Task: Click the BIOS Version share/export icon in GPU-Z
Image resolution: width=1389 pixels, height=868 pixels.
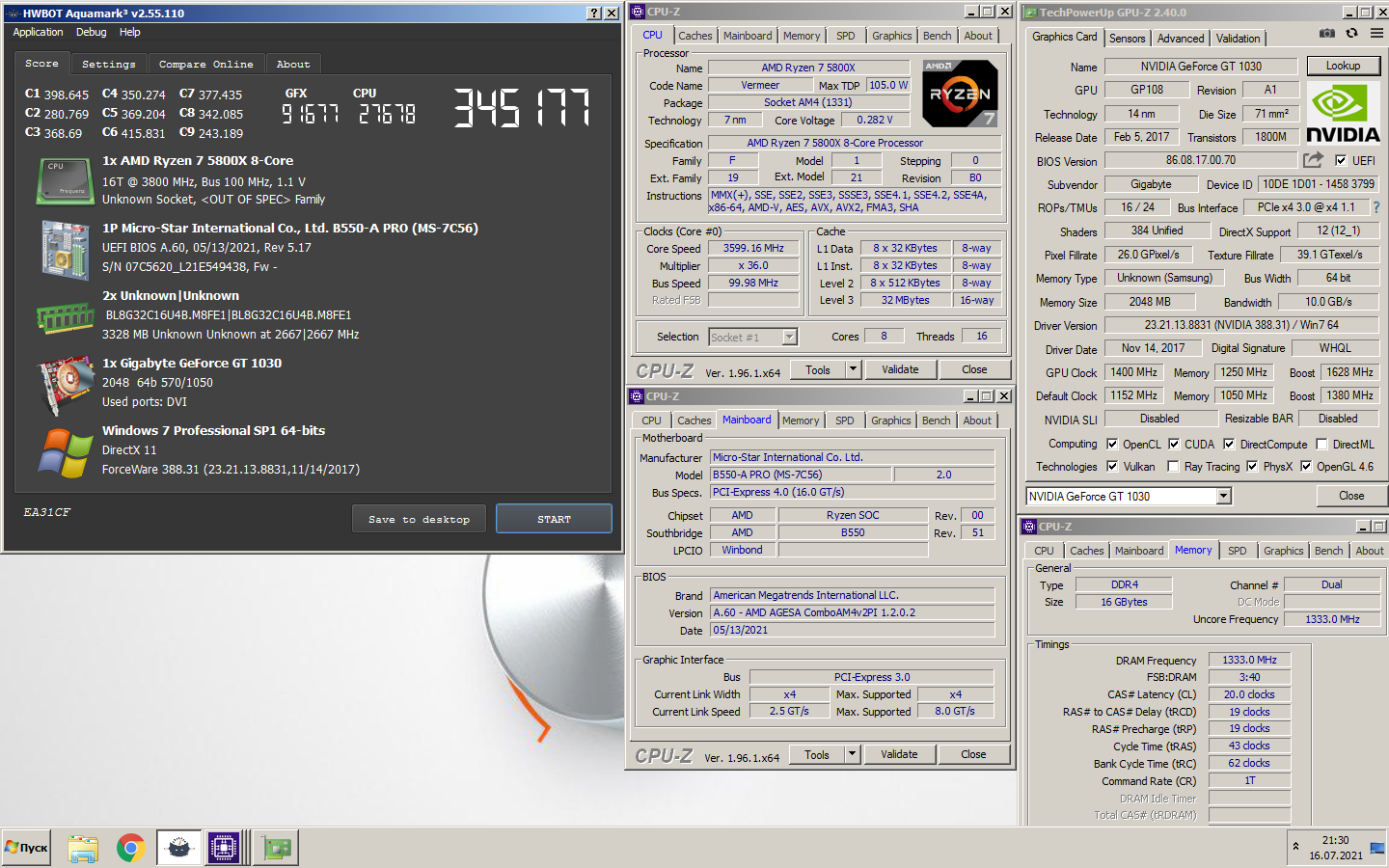Action: pyautogui.click(x=1313, y=160)
